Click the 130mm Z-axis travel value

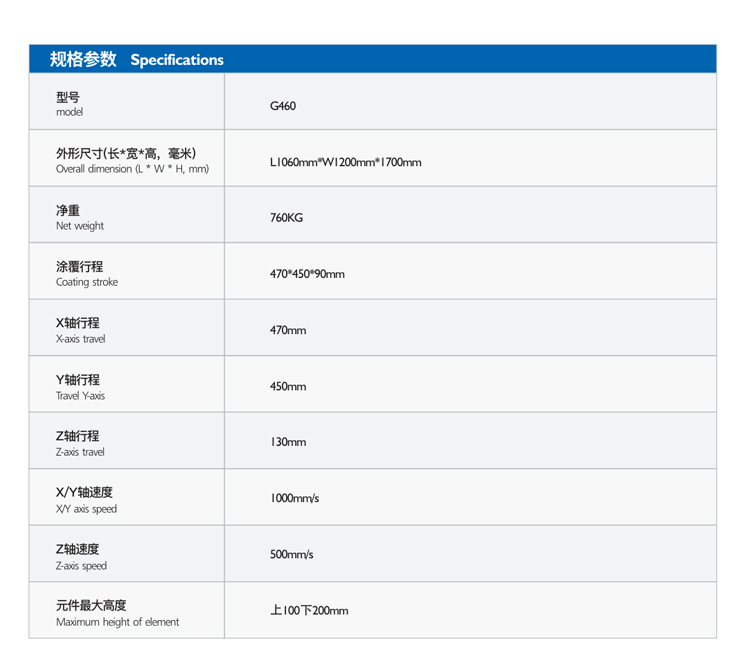(288, 443)
